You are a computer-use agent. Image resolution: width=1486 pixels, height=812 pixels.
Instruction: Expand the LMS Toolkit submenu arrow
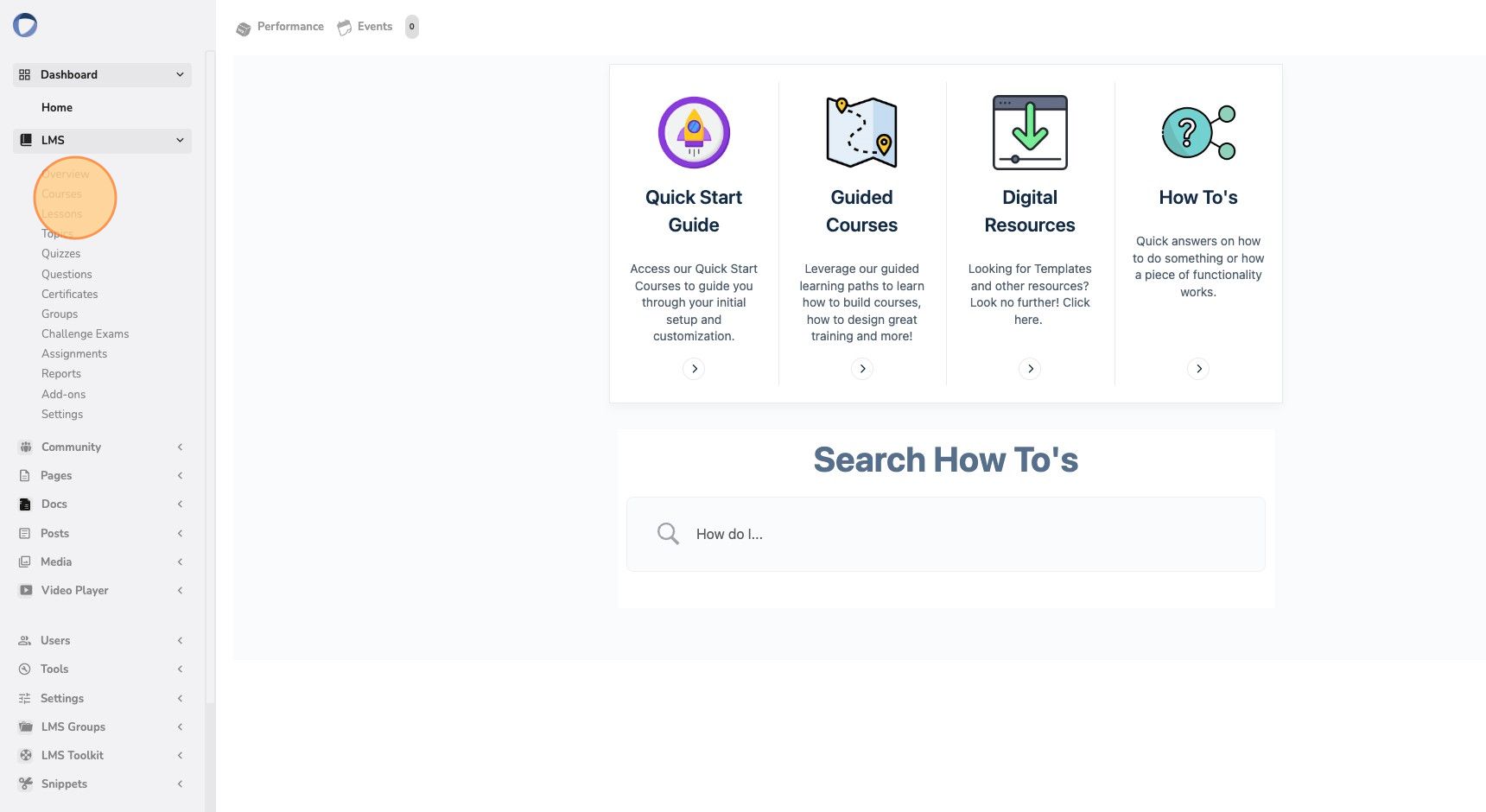click(x=180, y=755)
